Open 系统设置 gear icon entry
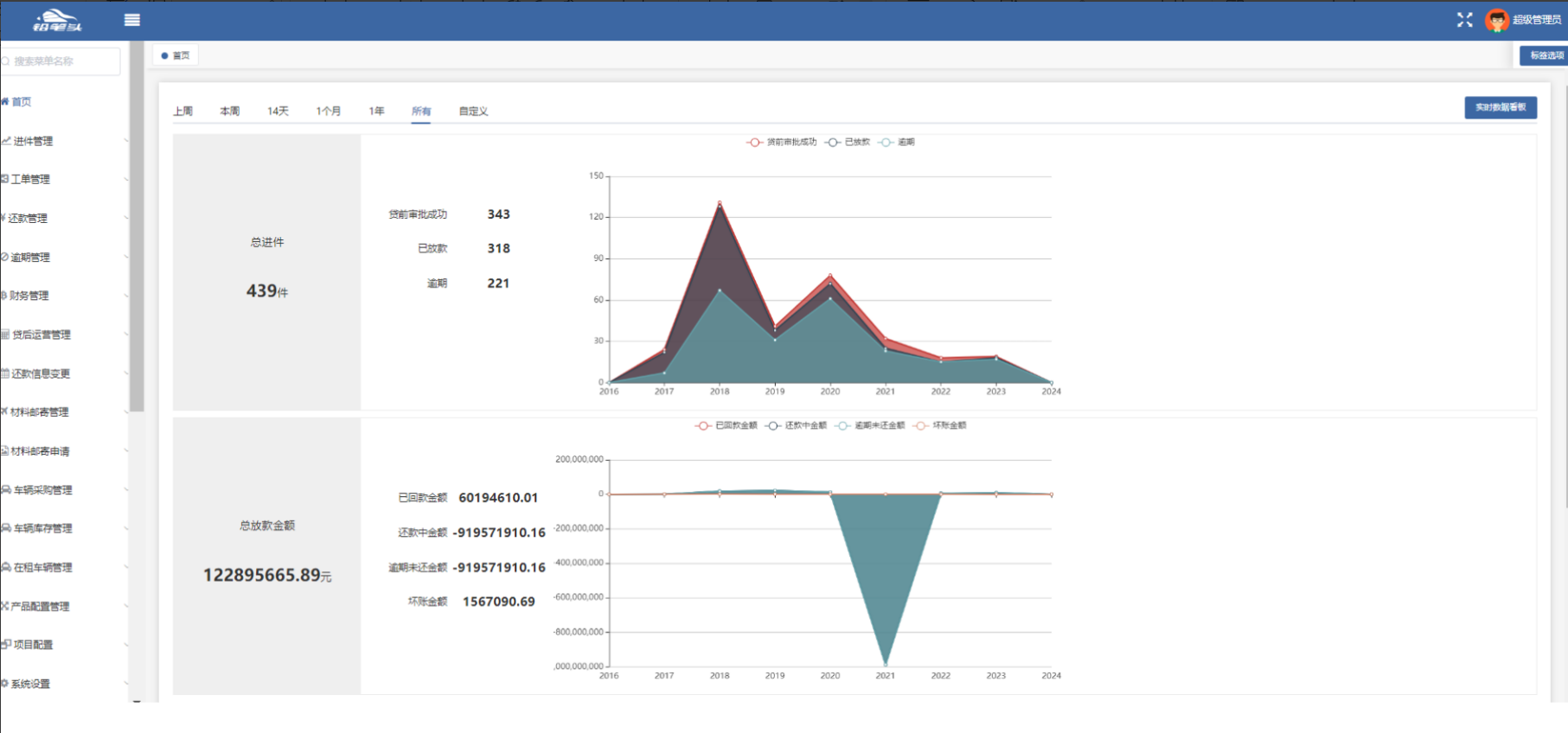Viewport: 1568px width, 733px height. [4, 684]
